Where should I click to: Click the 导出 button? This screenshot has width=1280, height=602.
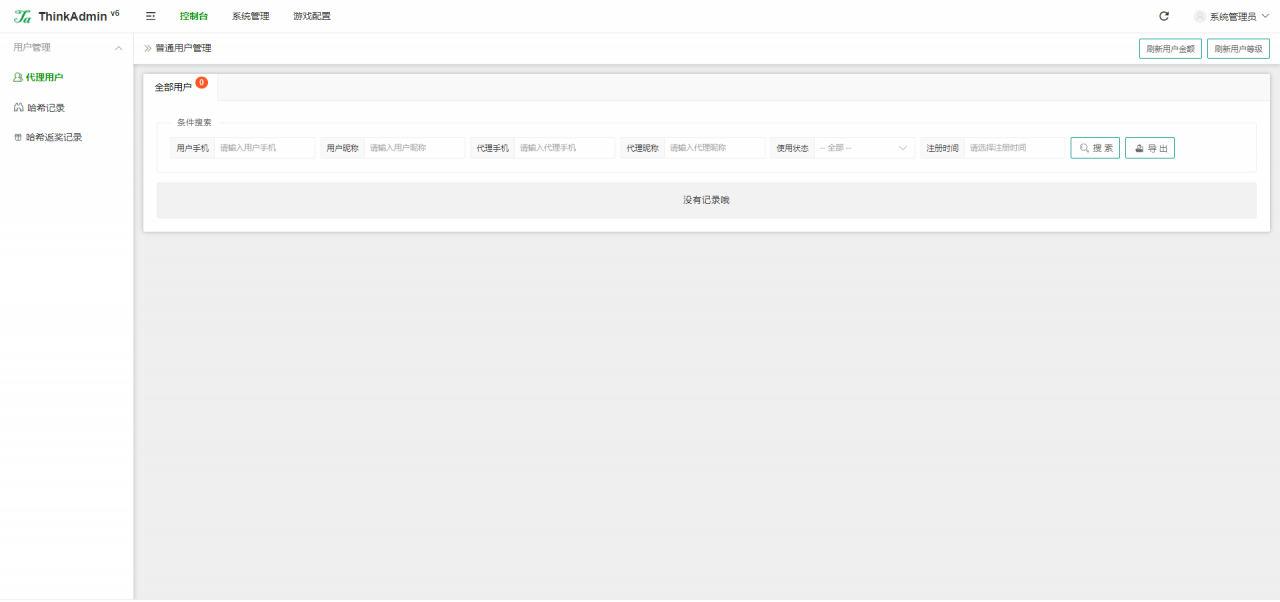(1150, 148)
